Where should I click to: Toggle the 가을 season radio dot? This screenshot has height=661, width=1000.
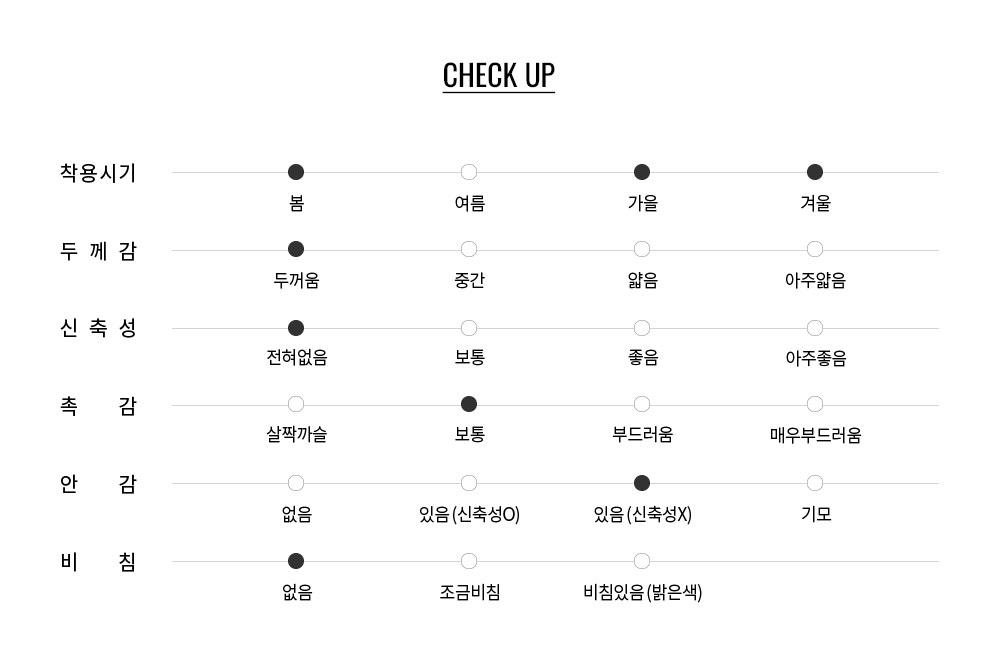coord(642,172)
